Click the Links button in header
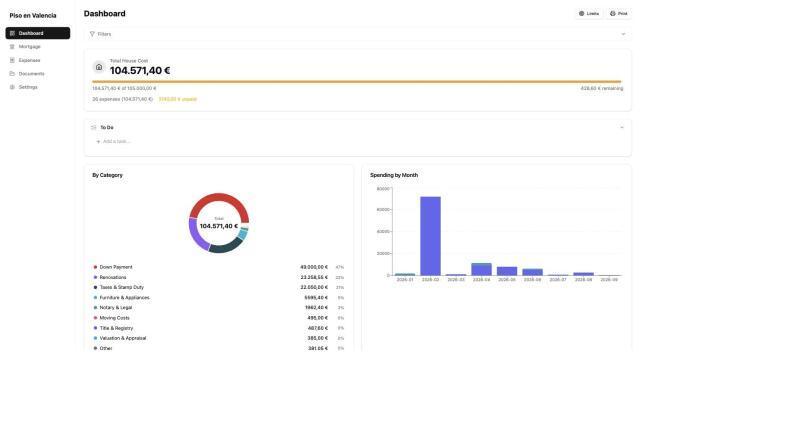The height and width of the screenshot is (437, 800). point(589,14)
